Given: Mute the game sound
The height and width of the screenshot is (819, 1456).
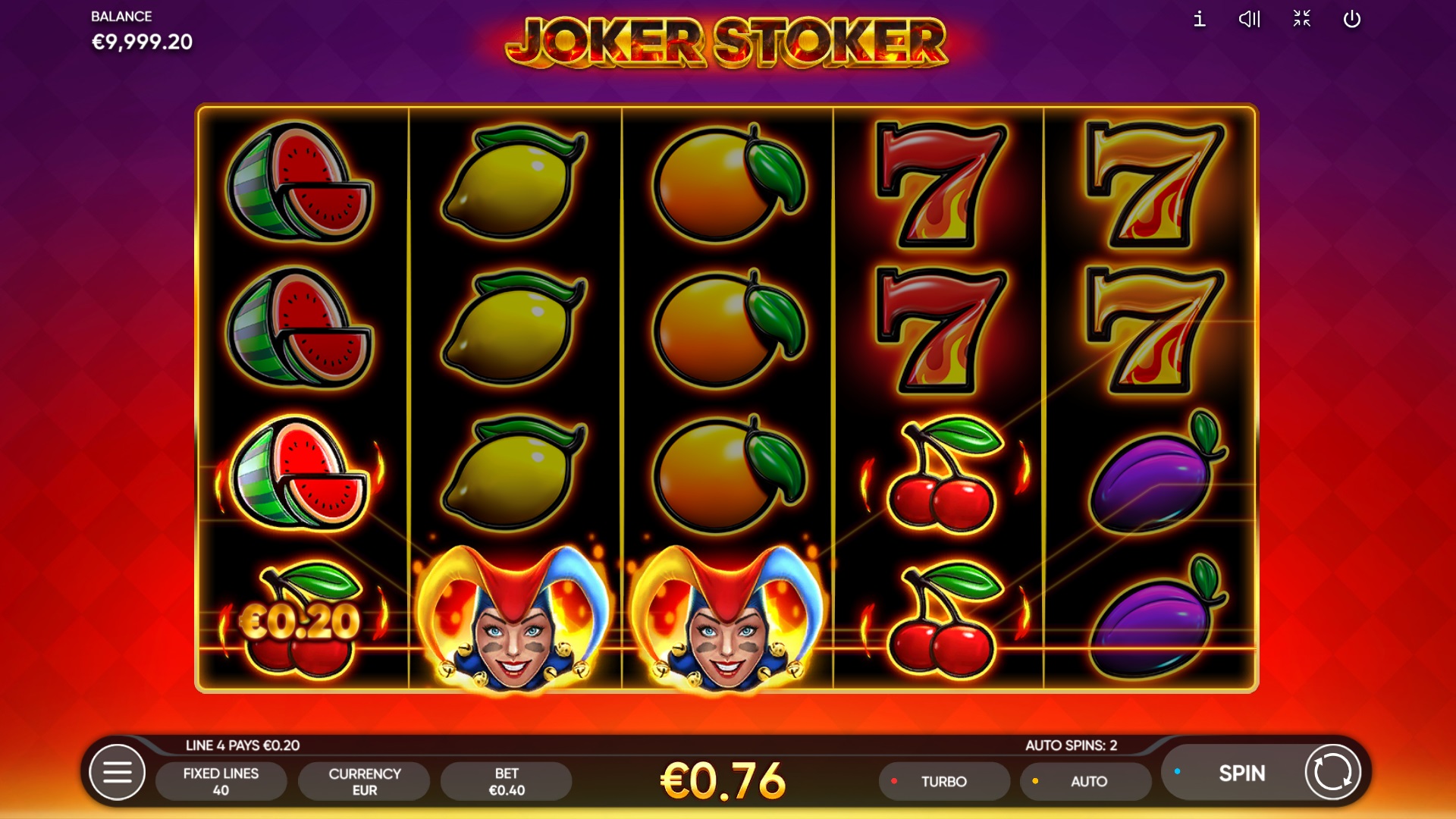Looking at the screenshot, I should [1249, 19].
